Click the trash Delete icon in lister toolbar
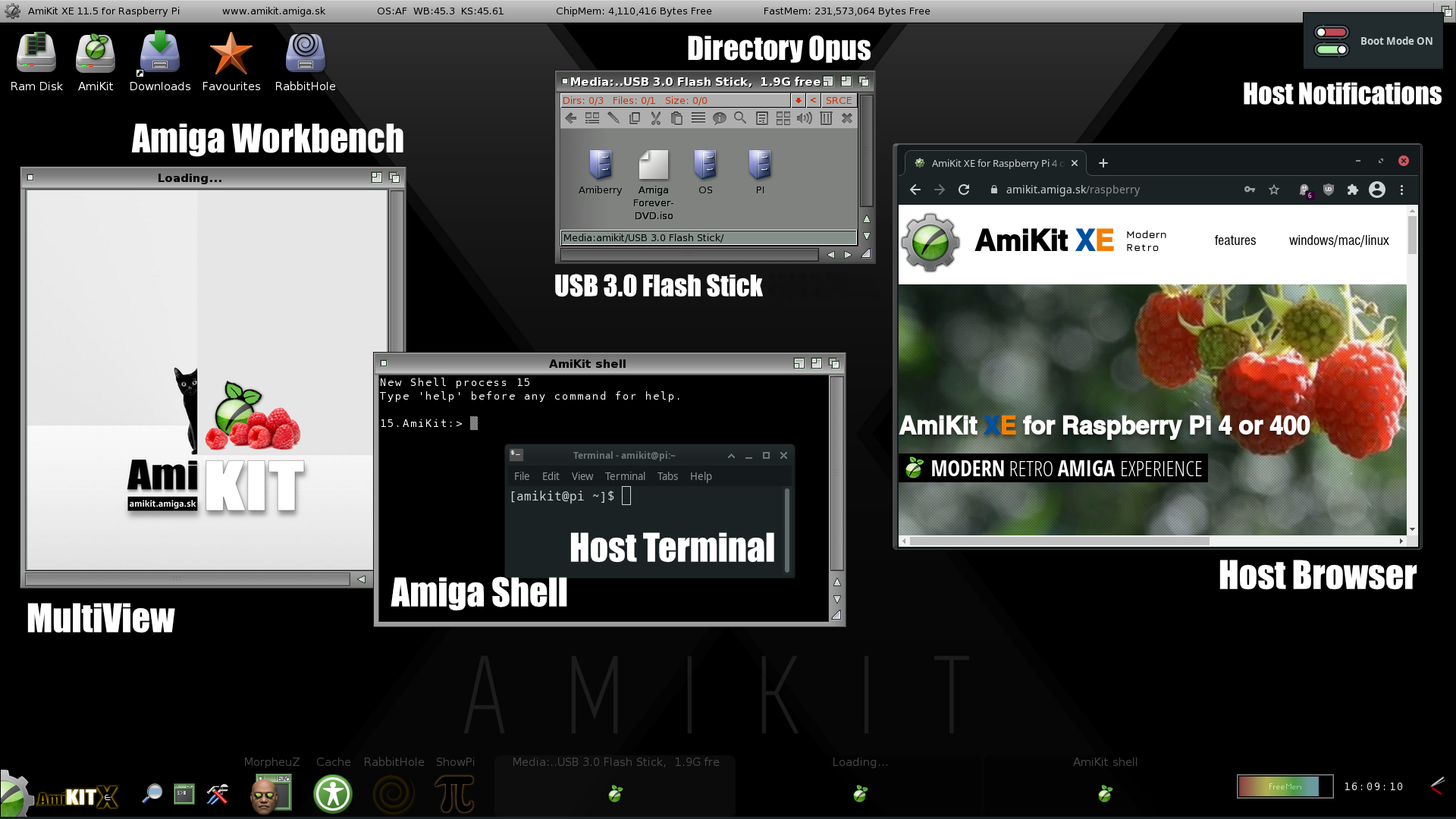Viewport: 1456px width, 819px height. click(x=826, y=118)
